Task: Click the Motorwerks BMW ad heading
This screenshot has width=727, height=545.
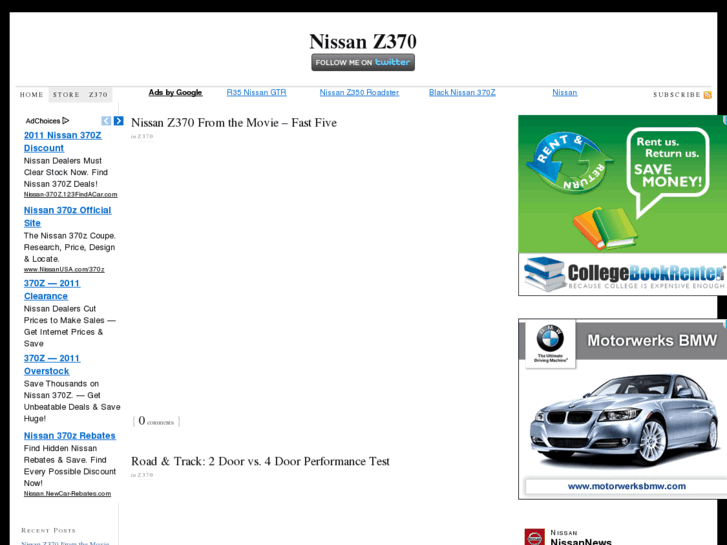Action: click(652, 340)
